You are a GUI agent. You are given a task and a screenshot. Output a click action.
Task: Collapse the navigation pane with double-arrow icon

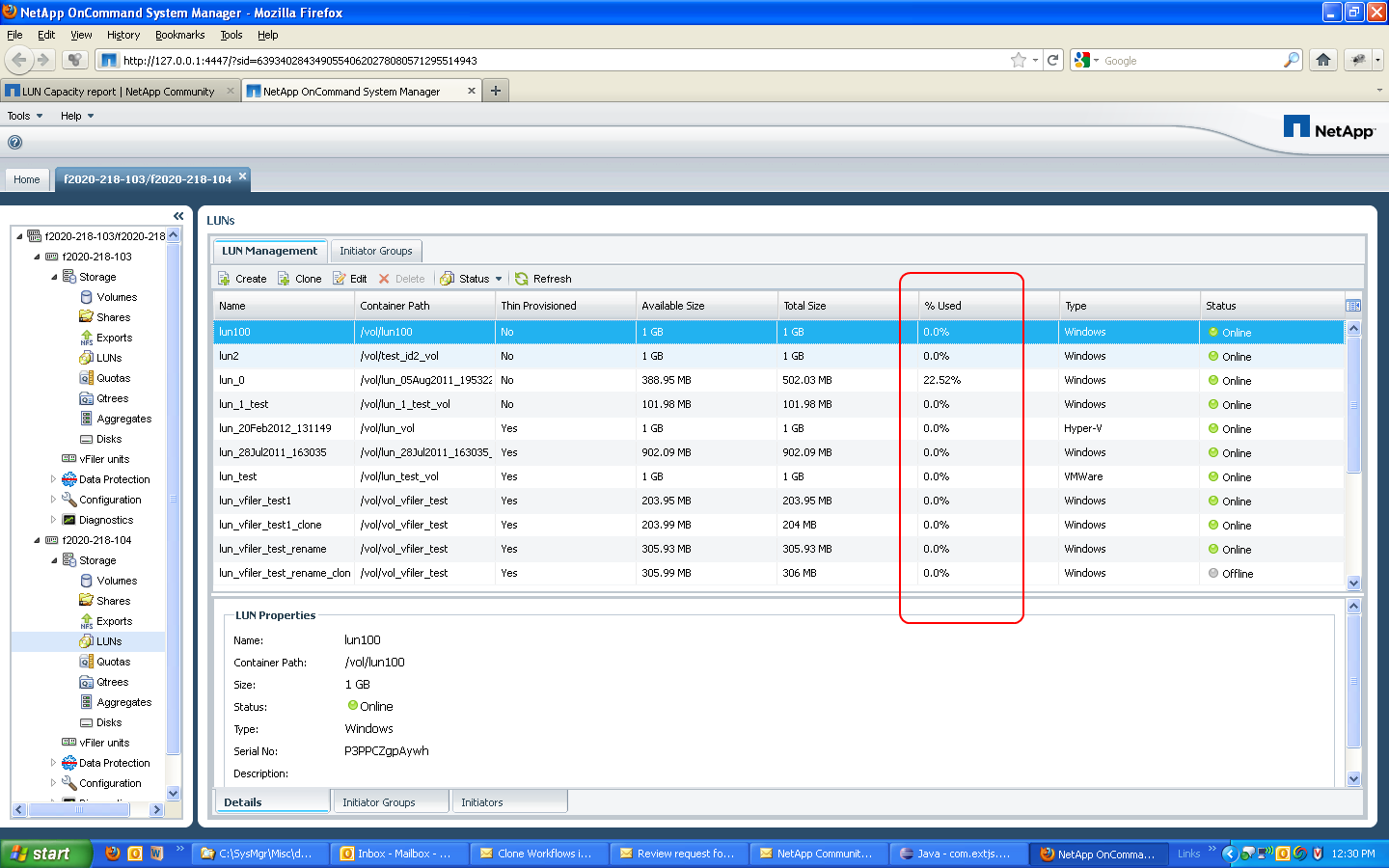[178, 216]
